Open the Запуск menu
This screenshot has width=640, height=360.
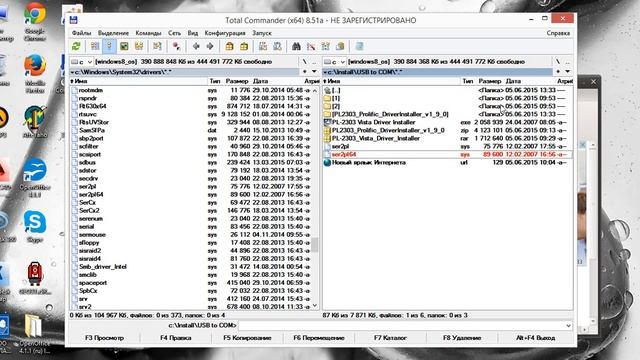click(262, 33)
